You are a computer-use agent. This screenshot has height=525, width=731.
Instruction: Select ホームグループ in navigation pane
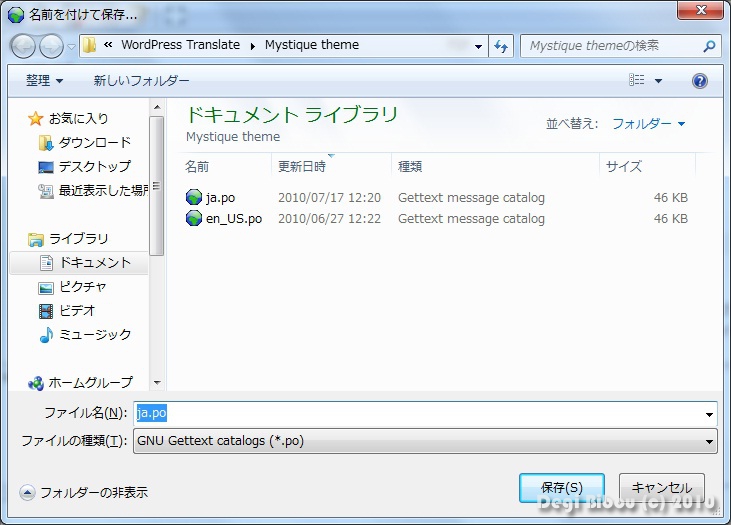pyautogui.click(x=90, y=383)
